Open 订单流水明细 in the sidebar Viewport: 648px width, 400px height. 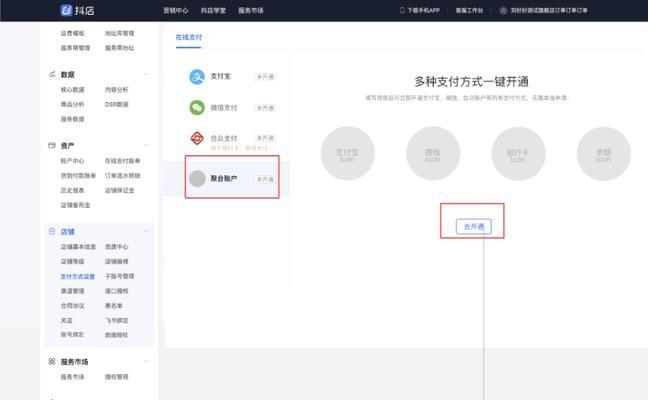pos(122,176)
